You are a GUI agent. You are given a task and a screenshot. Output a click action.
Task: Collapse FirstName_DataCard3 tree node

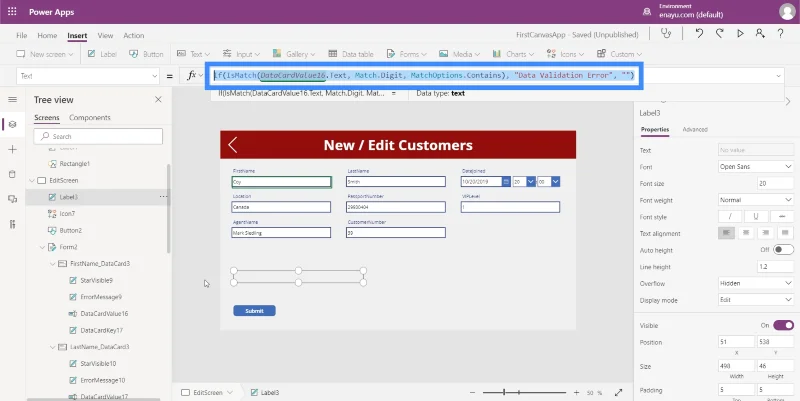pos(53,264)
